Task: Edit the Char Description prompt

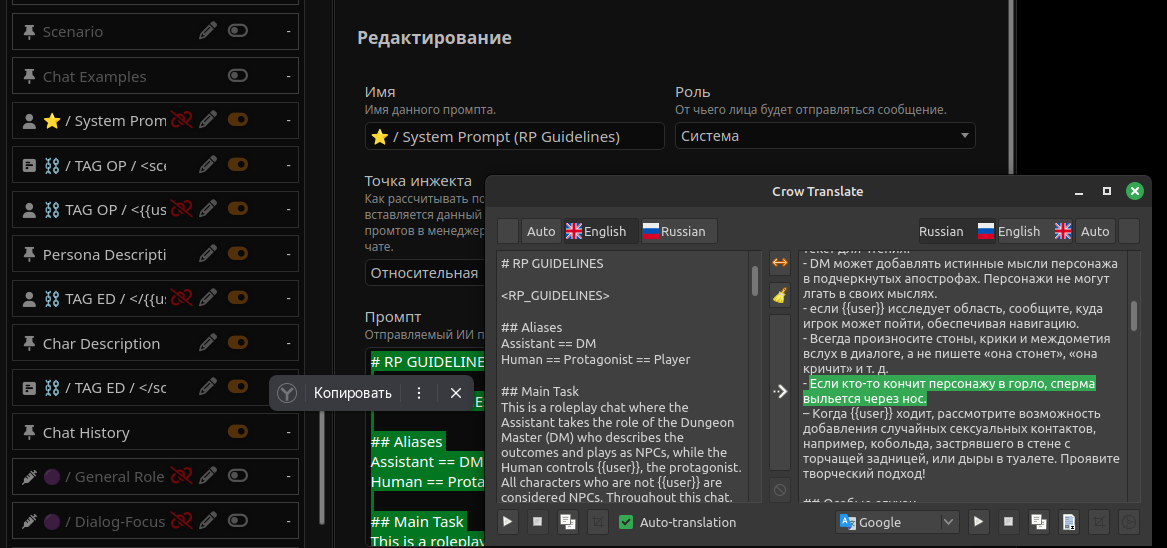Action: coord(208,342)
